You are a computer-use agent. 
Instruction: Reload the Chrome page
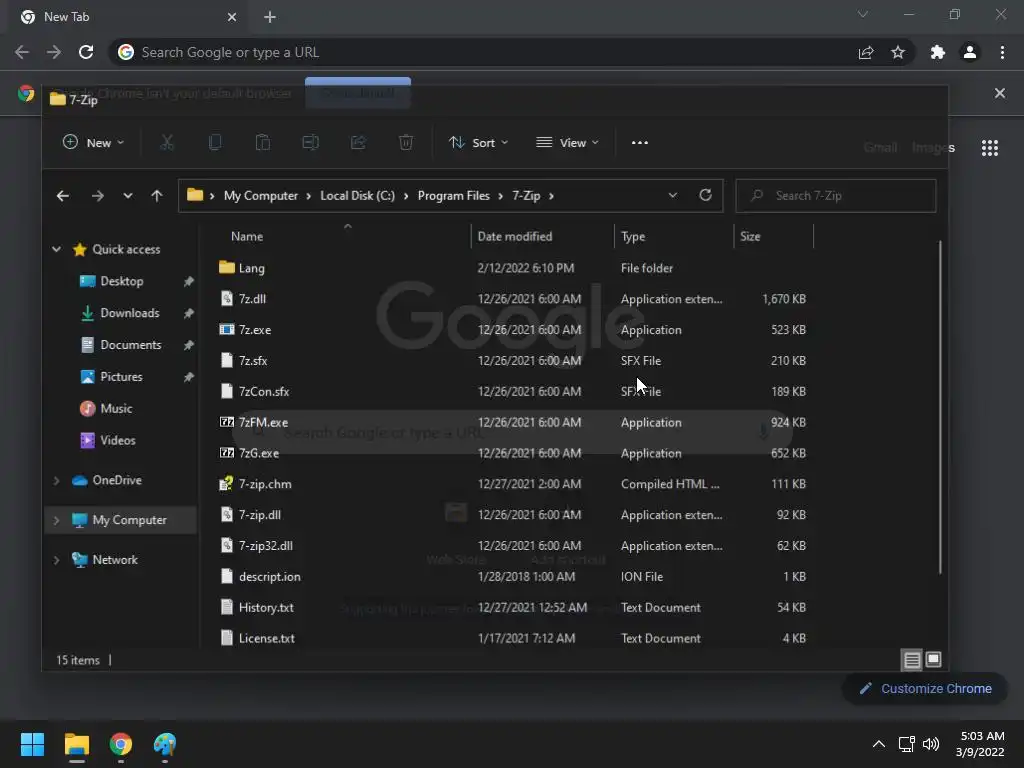point(86,52)
